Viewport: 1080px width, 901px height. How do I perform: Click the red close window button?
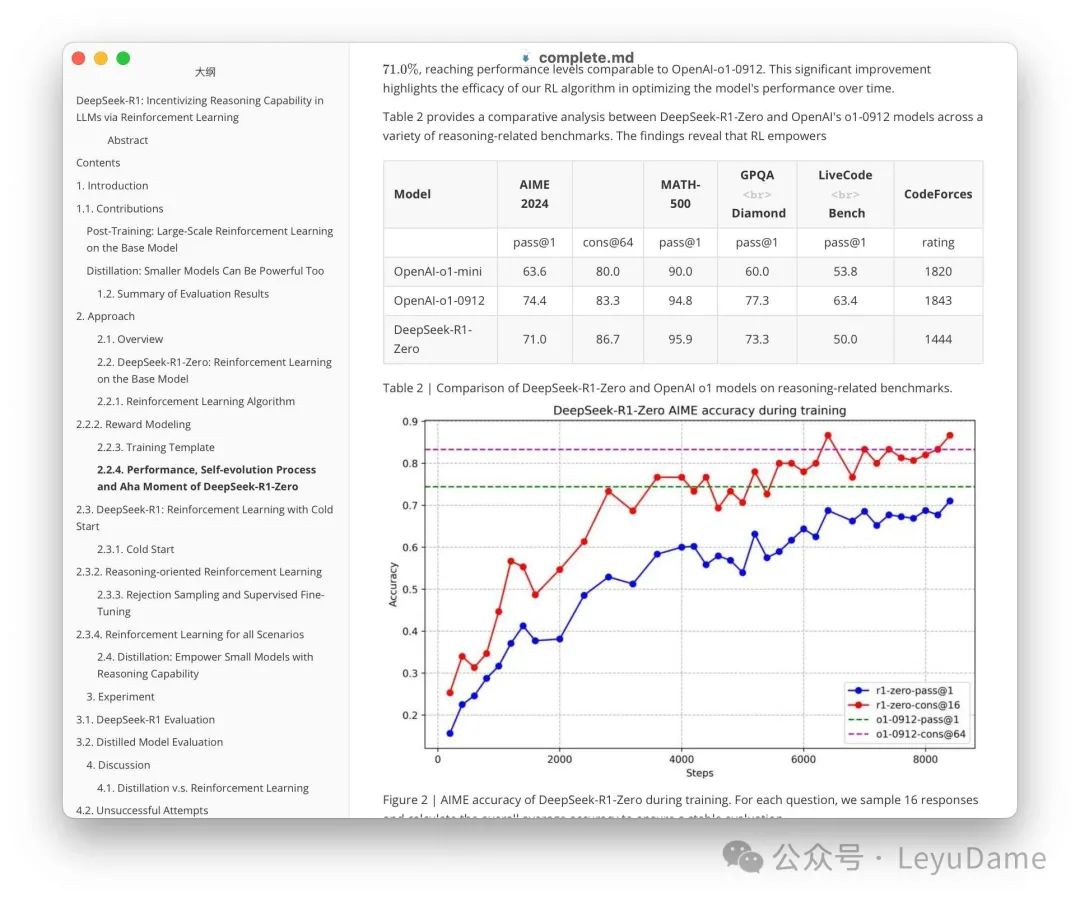click(x=79, y=58)
